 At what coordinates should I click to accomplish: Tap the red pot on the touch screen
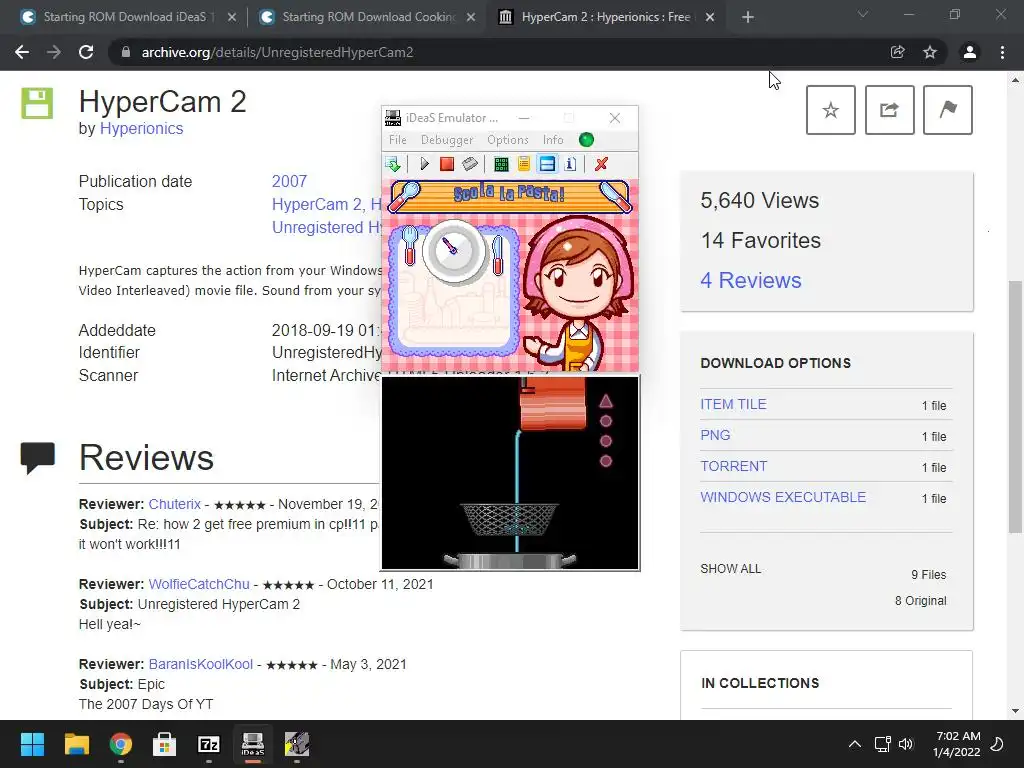(554, 403)
